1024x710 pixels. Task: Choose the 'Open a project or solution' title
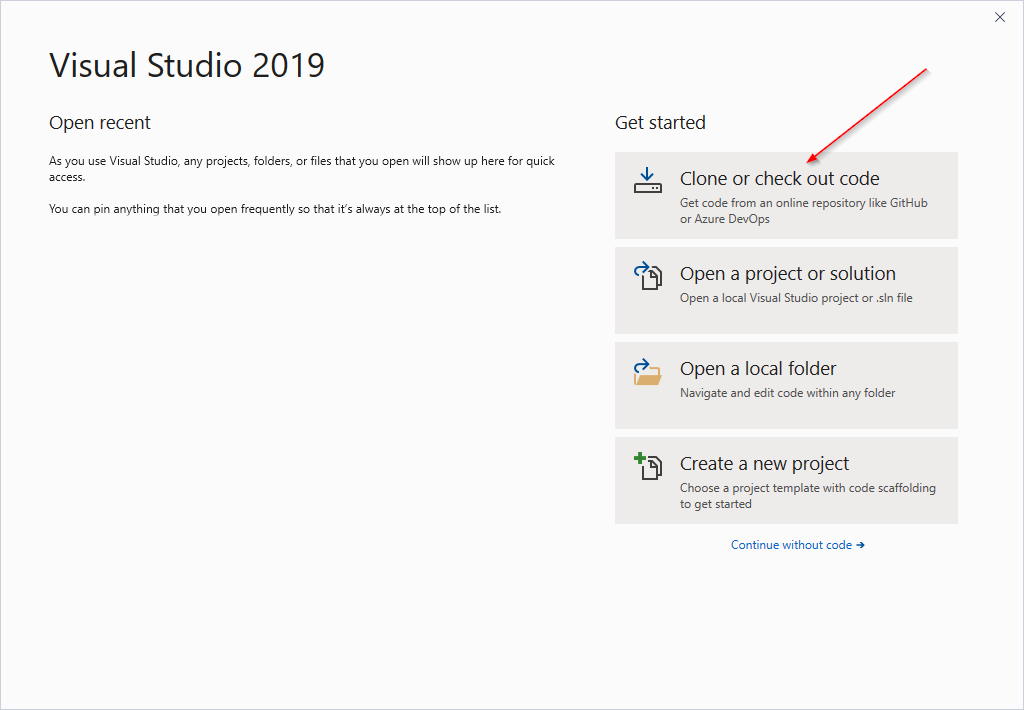(x=787, y=274)
